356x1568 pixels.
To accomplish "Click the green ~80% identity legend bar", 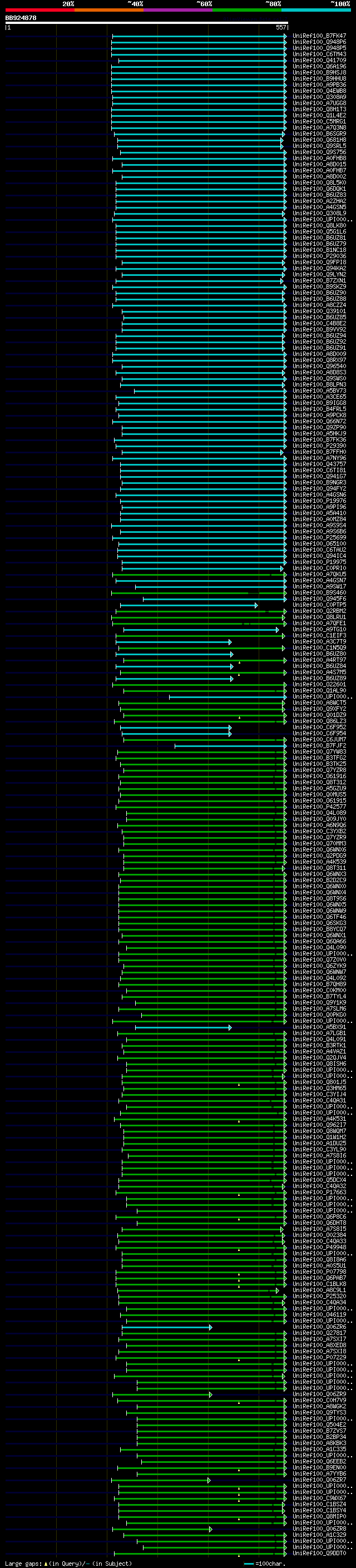I will click(247, 11).
